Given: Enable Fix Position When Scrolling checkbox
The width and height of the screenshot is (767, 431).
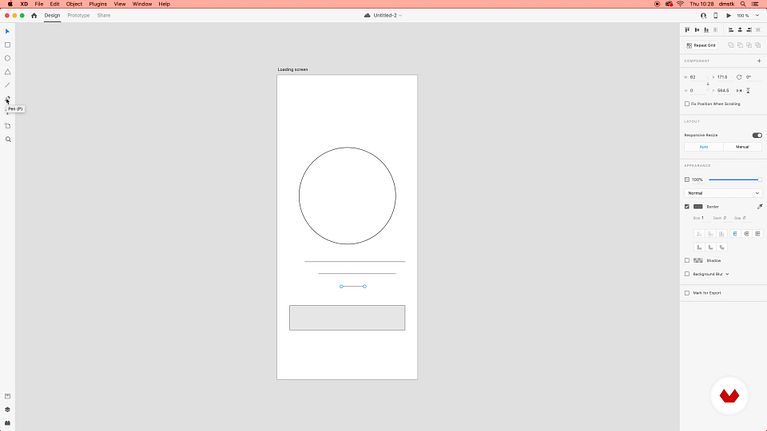Looking at the screenshot, I should [x=687, y=104].
